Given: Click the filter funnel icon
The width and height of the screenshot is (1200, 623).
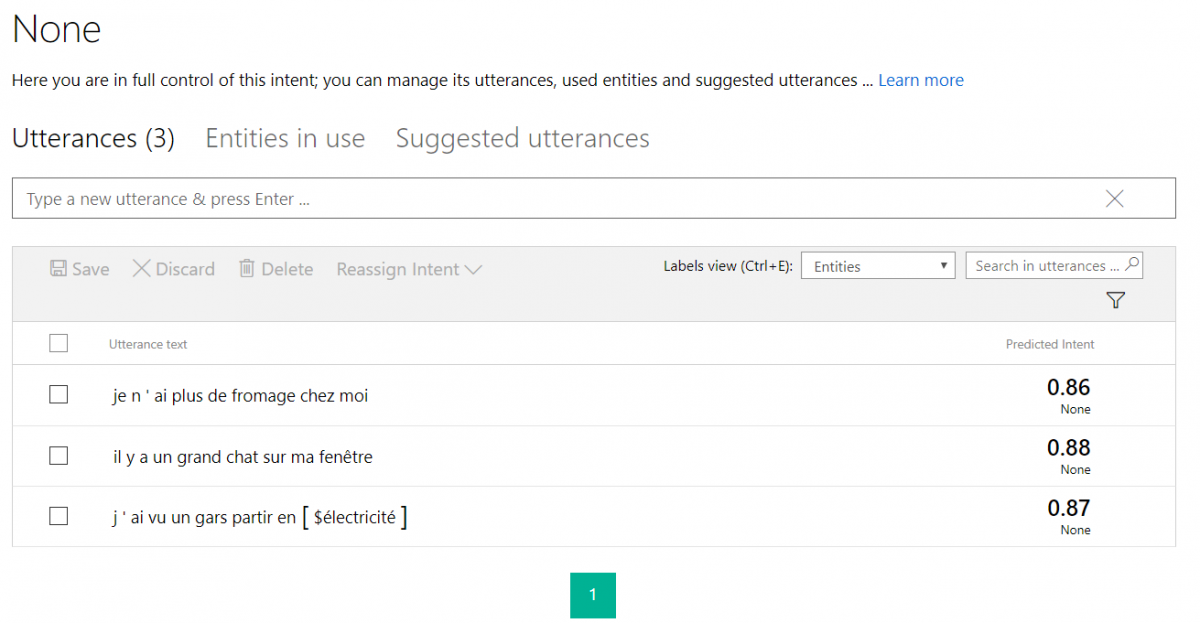Looking at the screenshot, I should click(x=1116, y=300).
